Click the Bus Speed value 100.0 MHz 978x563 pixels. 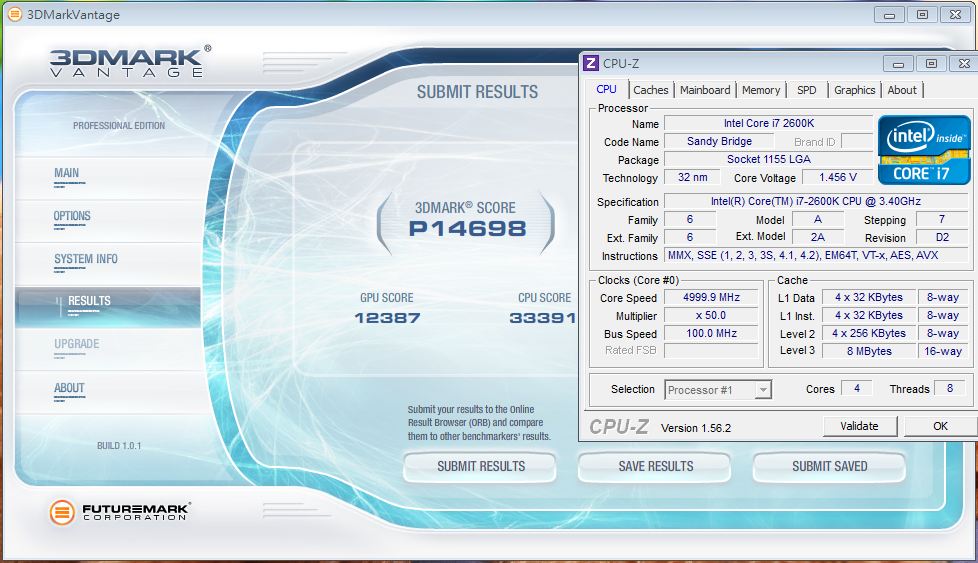pos(711,334)
